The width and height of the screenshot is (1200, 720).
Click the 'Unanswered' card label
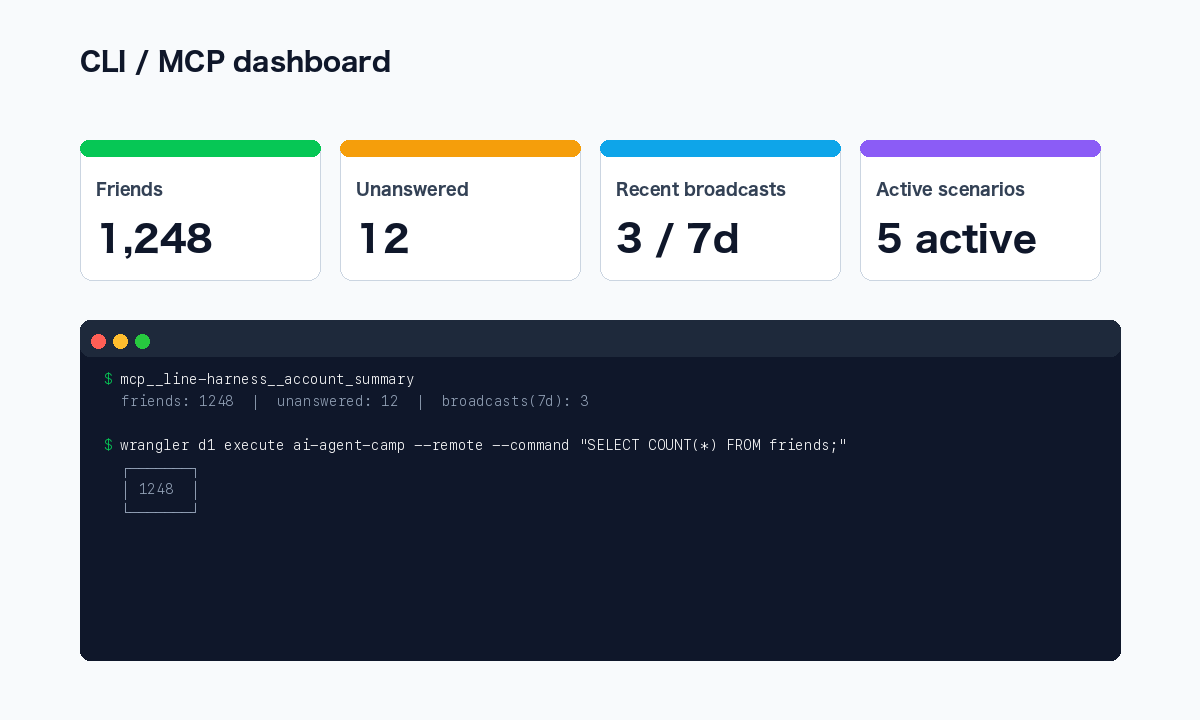[412, 190]
